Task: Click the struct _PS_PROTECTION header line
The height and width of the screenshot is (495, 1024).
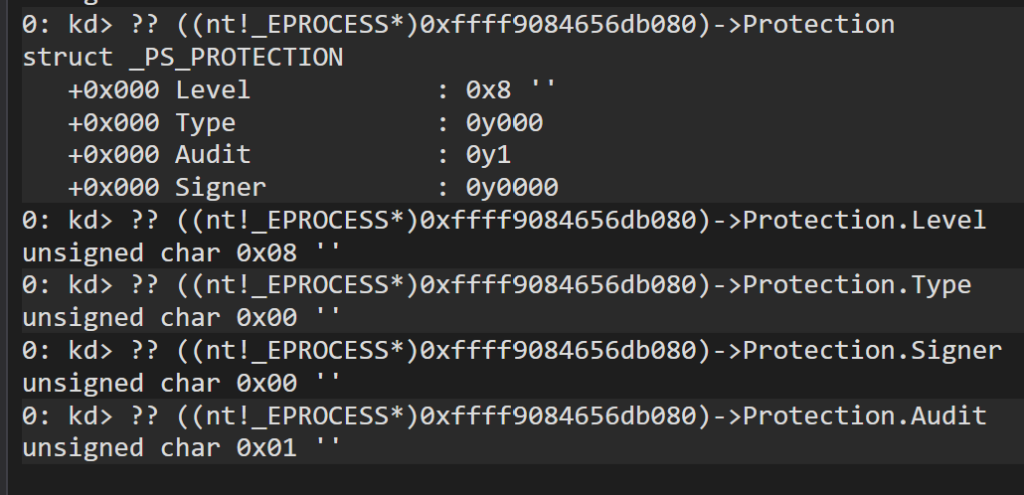Action: (182, 58)
